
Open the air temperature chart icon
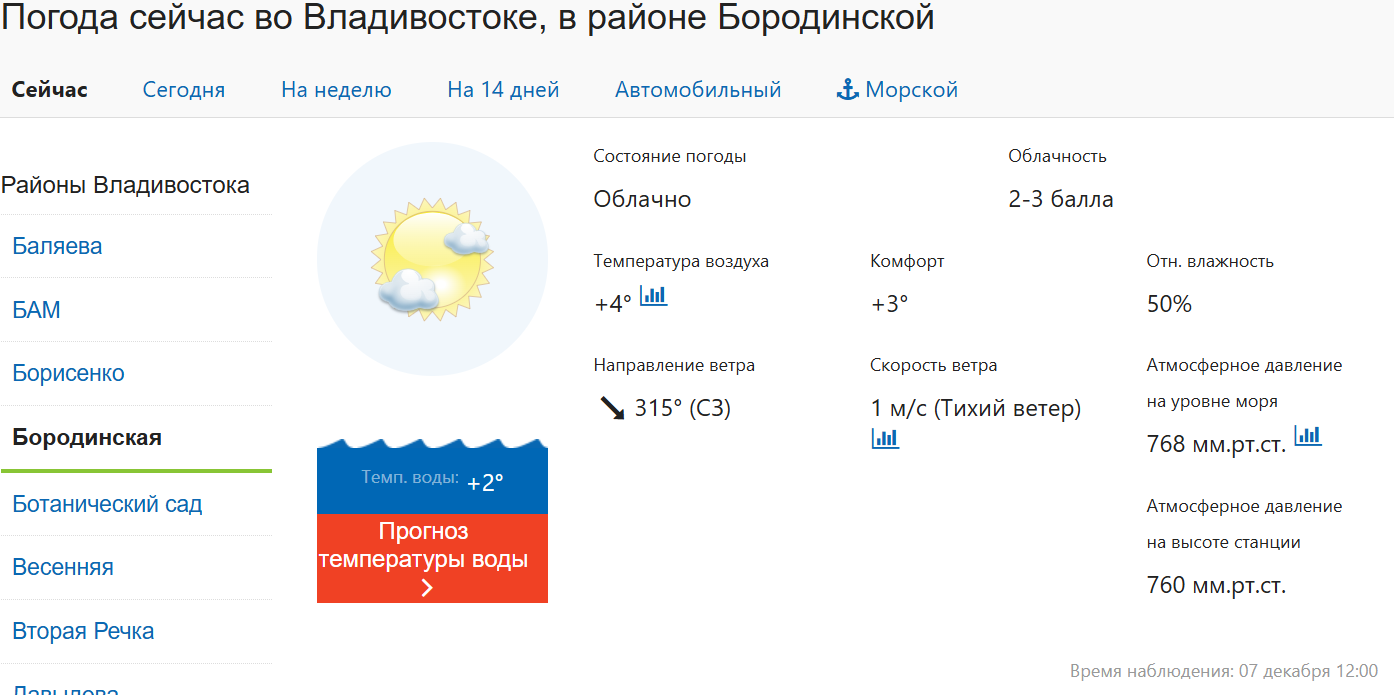coord(653,296)
